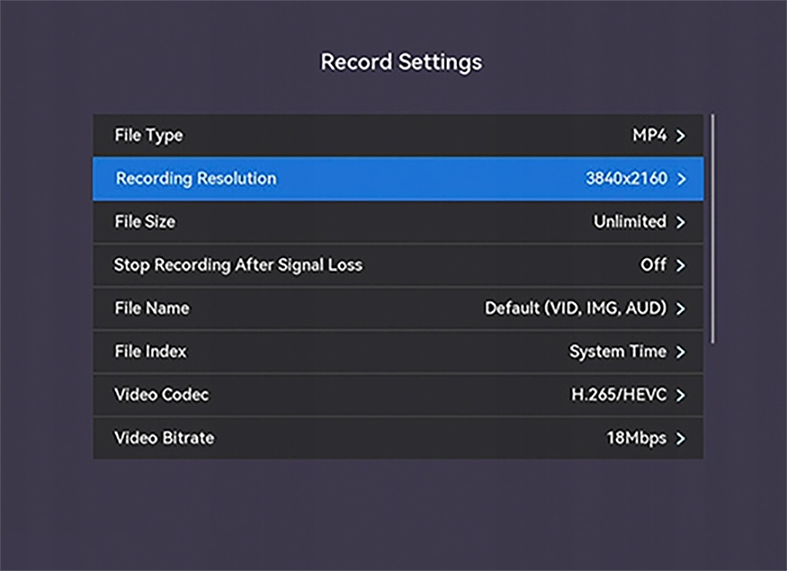Click the chevron beside Off

(x=681, y=266)
